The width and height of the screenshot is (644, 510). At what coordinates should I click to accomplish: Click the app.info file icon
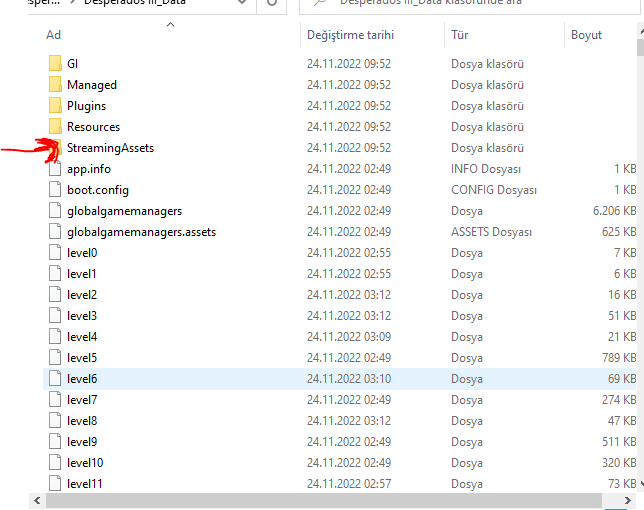pyautogui.click(x=55, y=169)
